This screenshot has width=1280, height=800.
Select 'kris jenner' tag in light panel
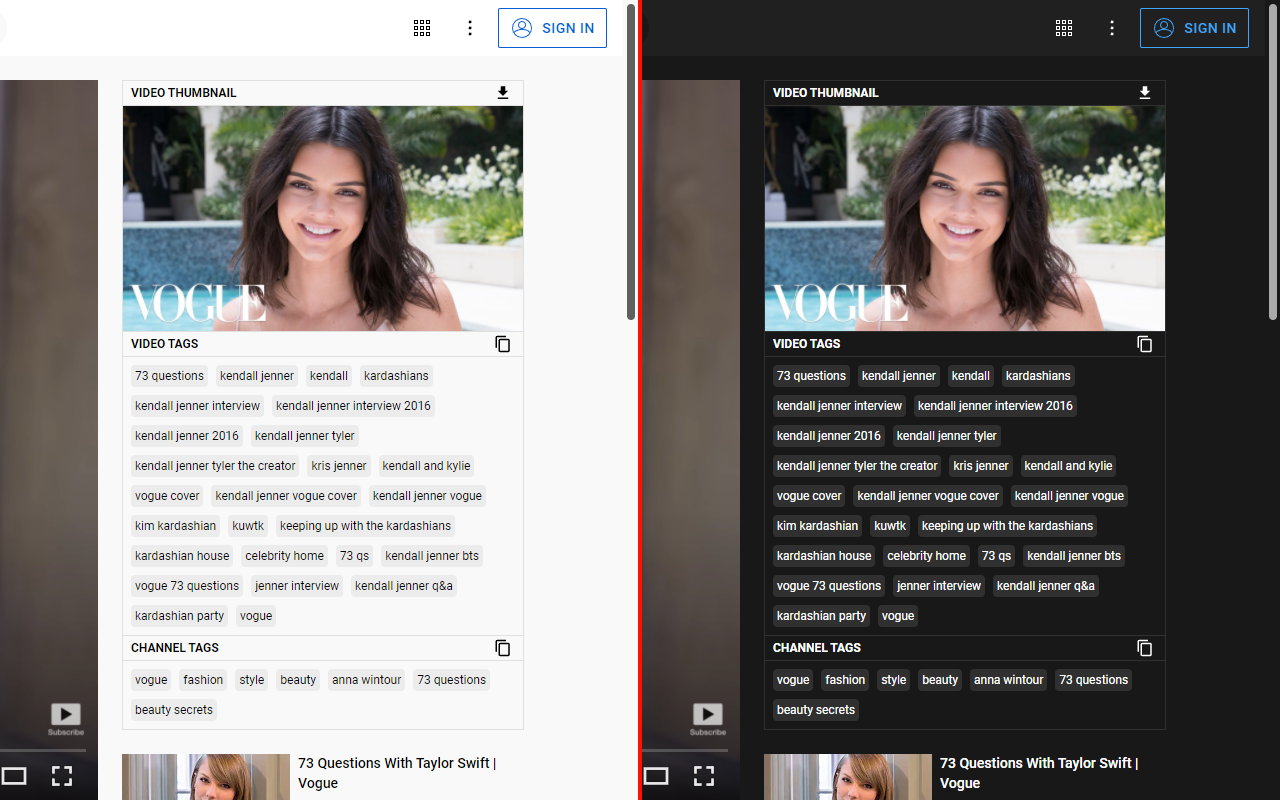(339, 466)
